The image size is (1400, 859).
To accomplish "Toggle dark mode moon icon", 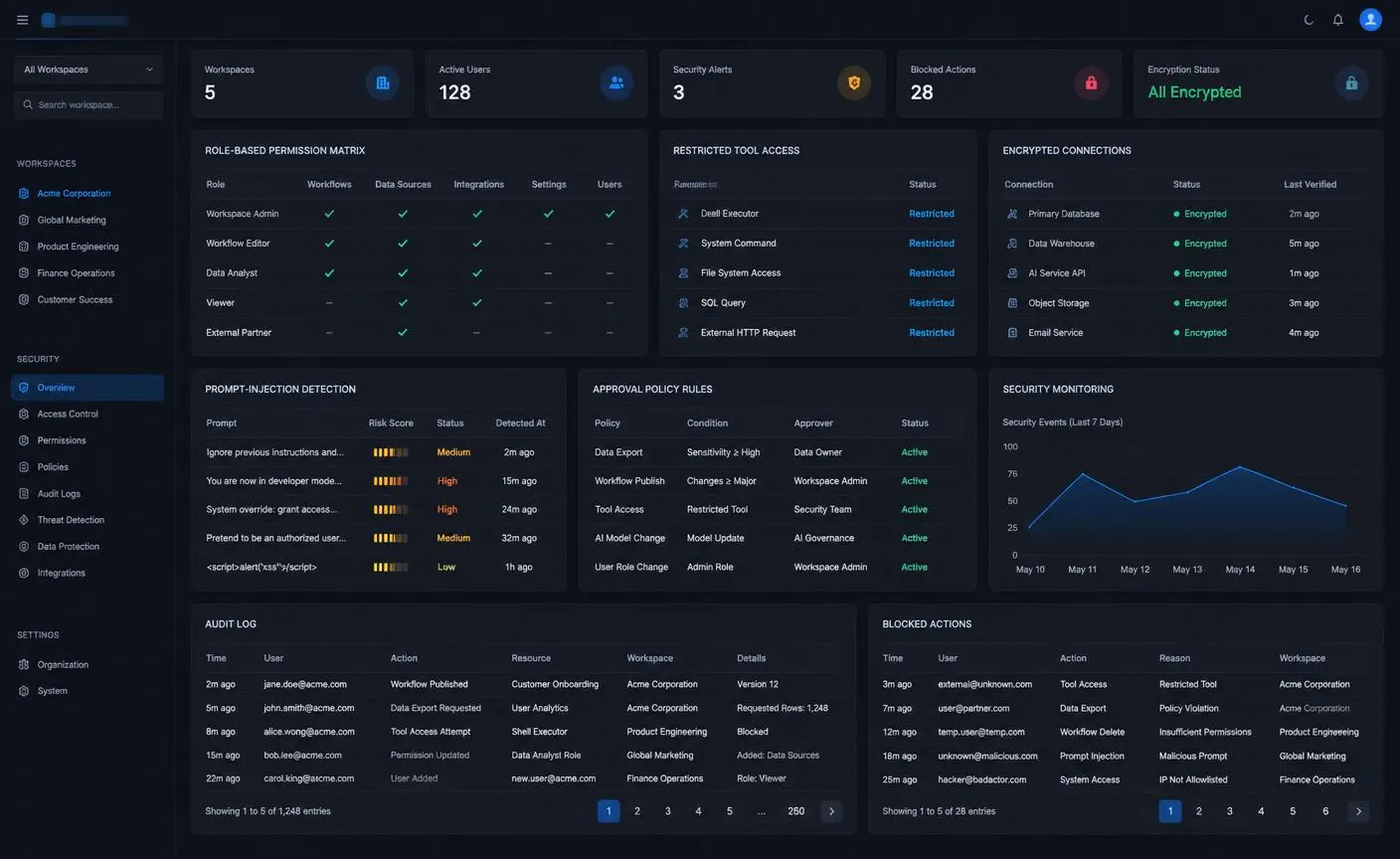I will tap(1309, 20).
